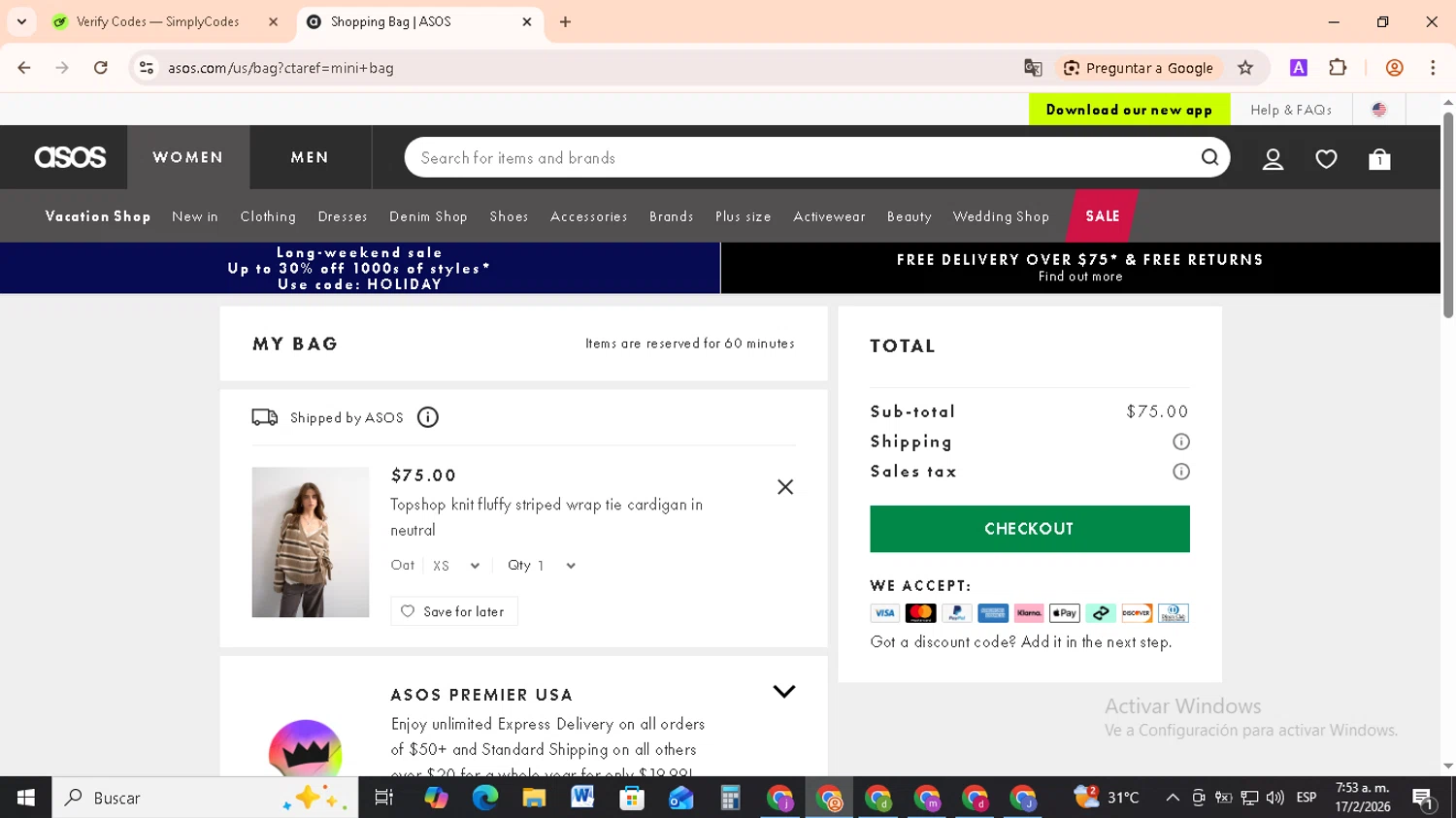Bookmark this page with star icon
Screen dimensions: 1456x818
1245,68
